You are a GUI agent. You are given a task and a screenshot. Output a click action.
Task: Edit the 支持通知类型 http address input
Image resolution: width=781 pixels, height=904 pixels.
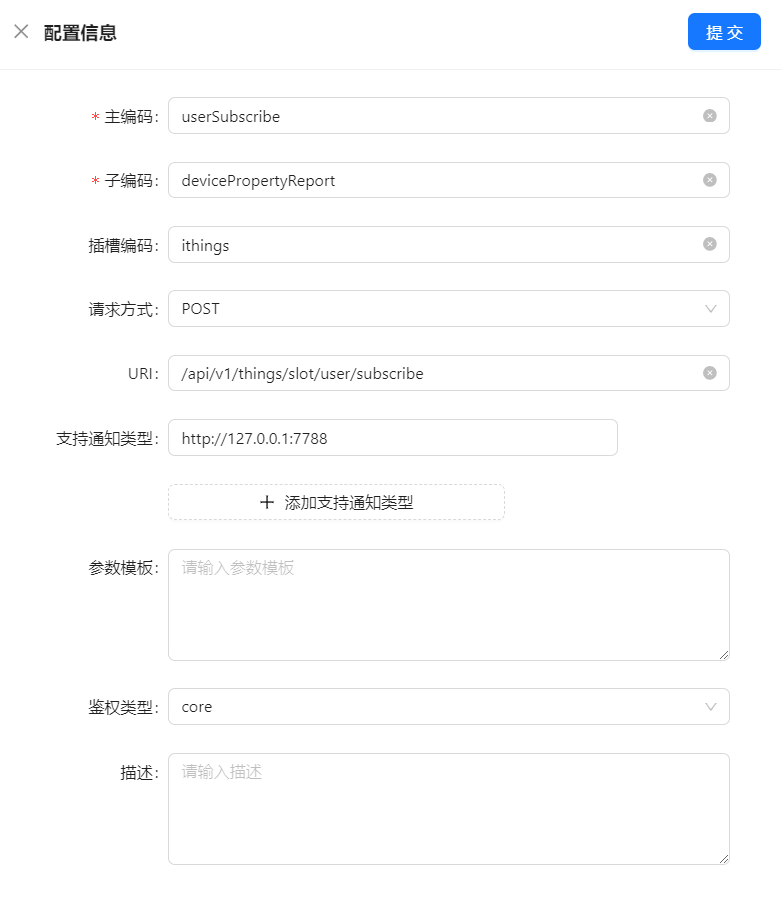coord(392,438)
